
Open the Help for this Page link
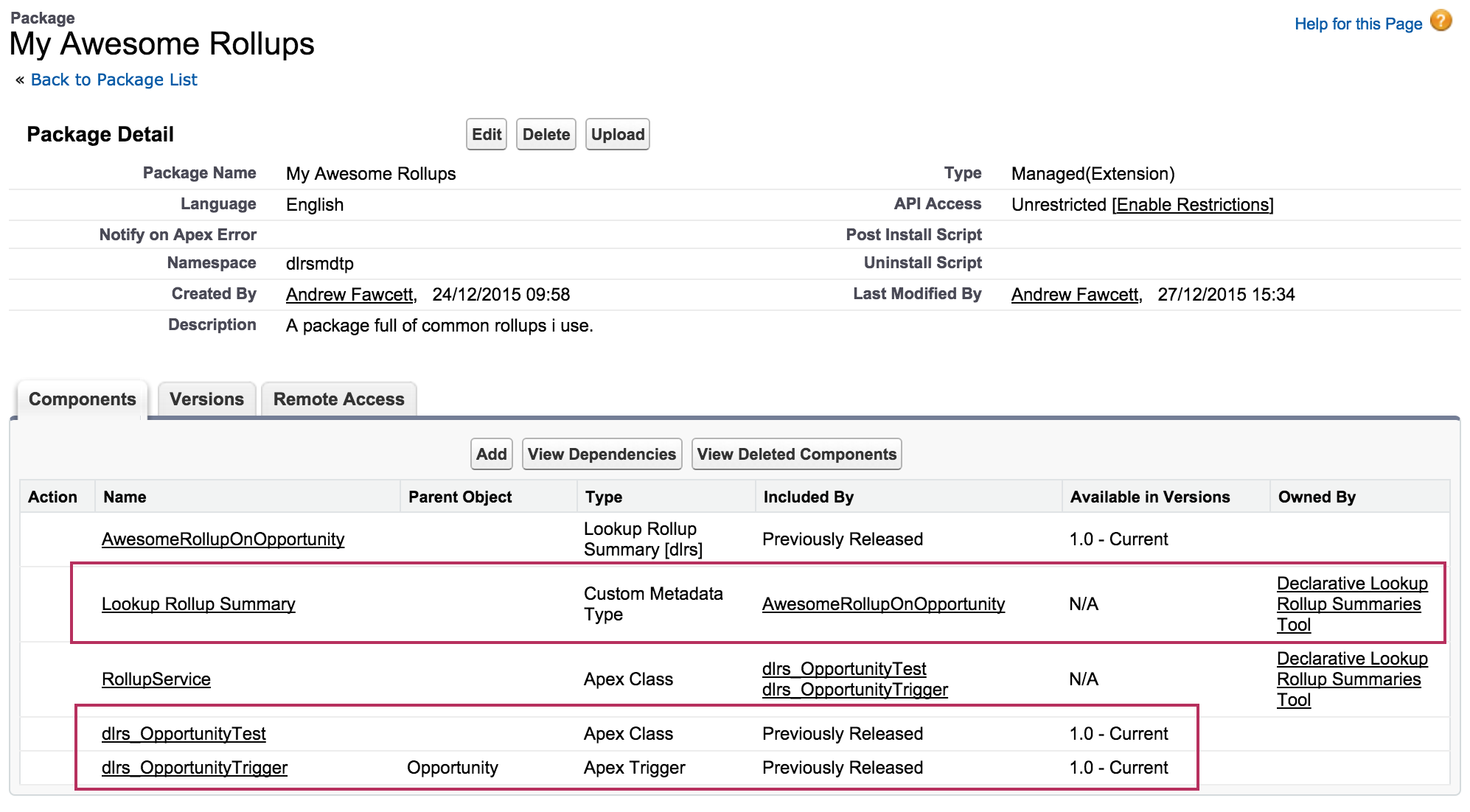(1357, 24)
